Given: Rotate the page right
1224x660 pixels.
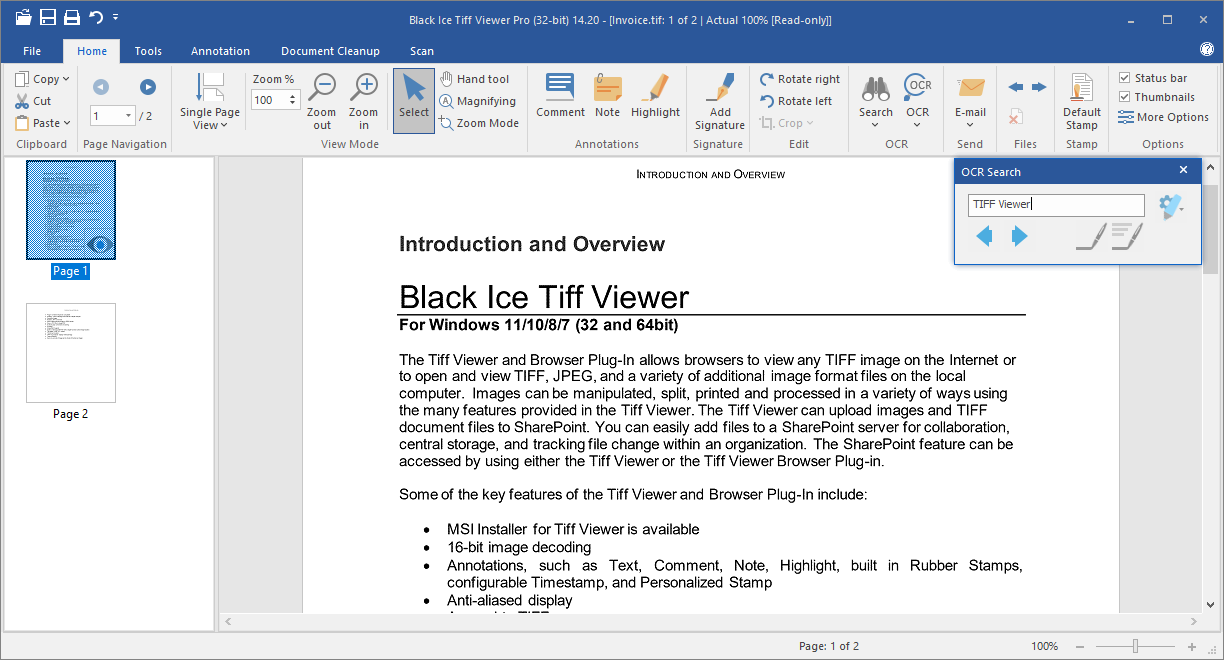Looking at the screenshot, I should coord(800,79).
